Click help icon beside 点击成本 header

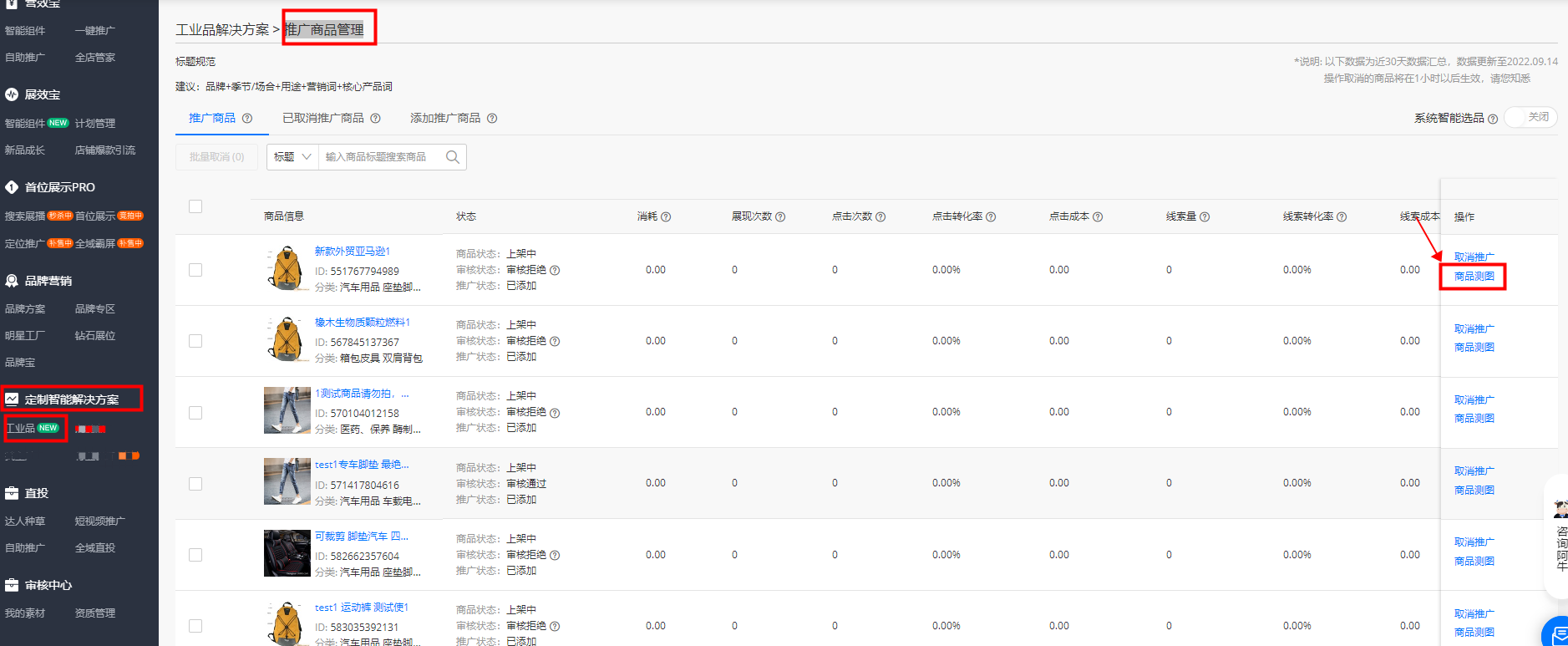point(1098,216)
